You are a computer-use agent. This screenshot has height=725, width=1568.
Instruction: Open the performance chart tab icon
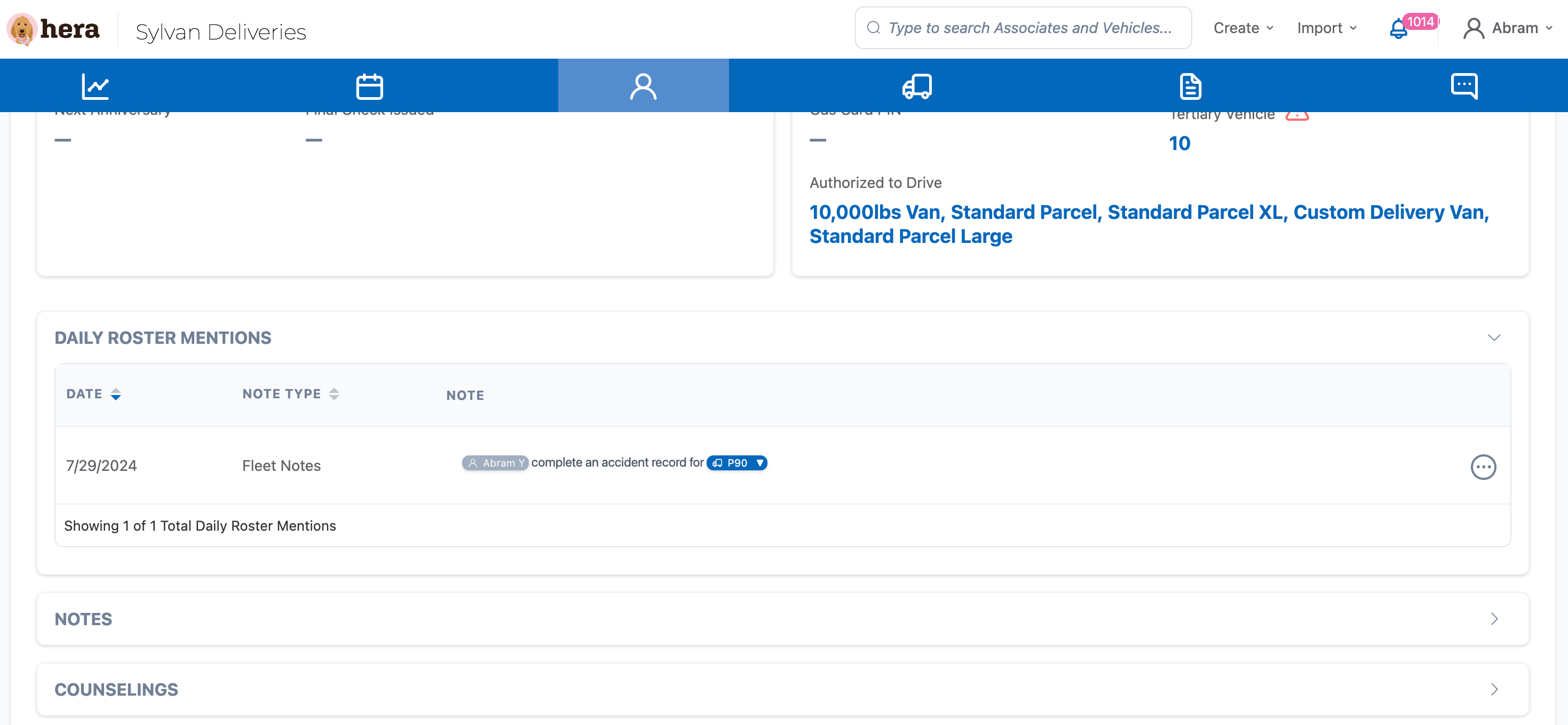[x=95, y=86]
